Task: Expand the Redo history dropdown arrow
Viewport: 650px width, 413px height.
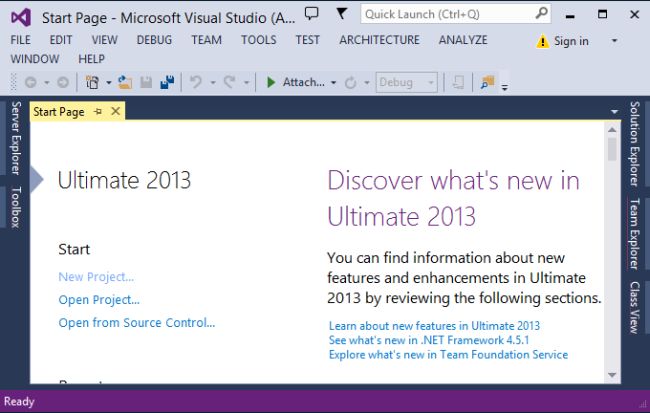Action: pyautogui.click(x=246, y=83)
